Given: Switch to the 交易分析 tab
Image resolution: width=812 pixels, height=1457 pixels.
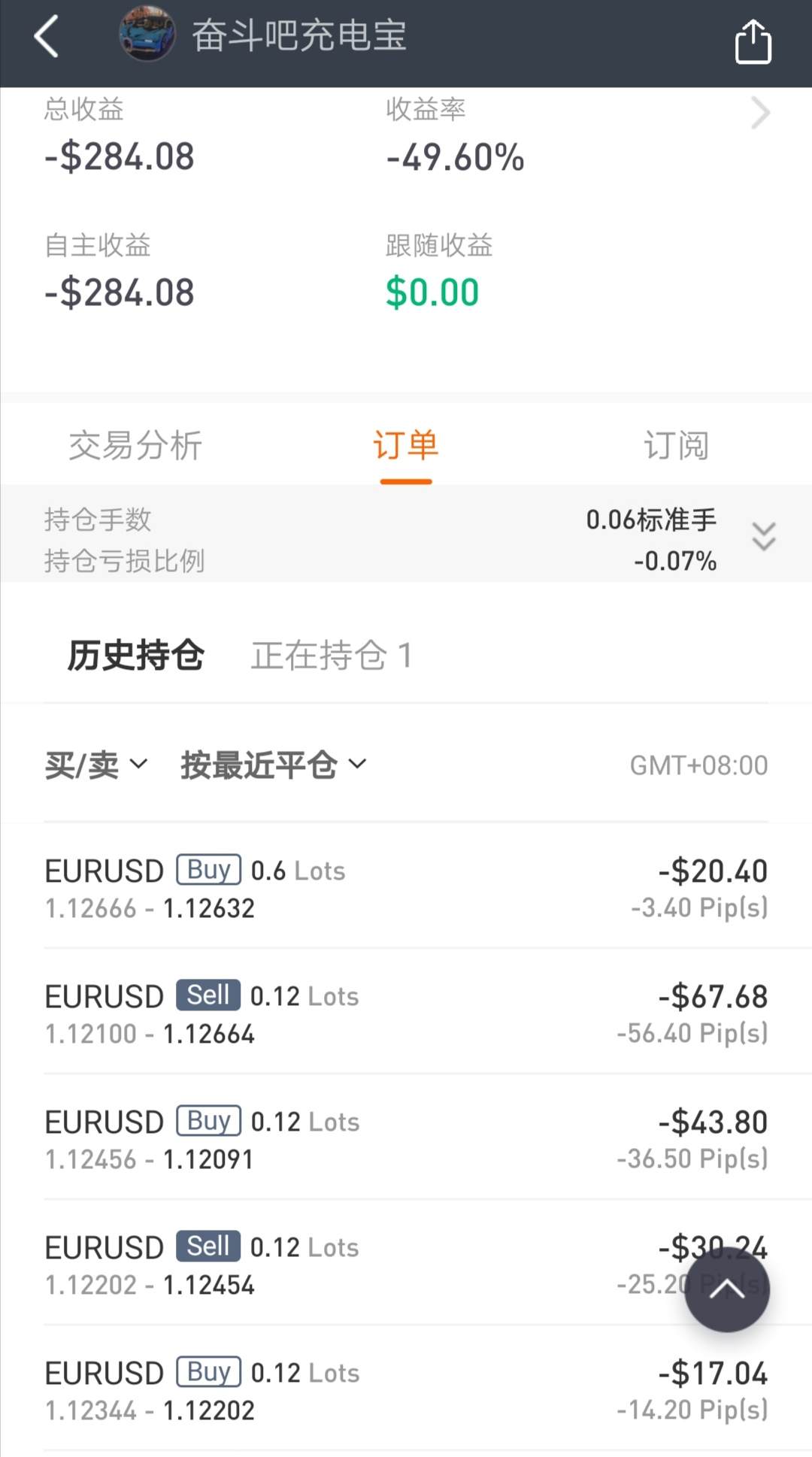Looking at the screenshot, I should coord(135,445).
